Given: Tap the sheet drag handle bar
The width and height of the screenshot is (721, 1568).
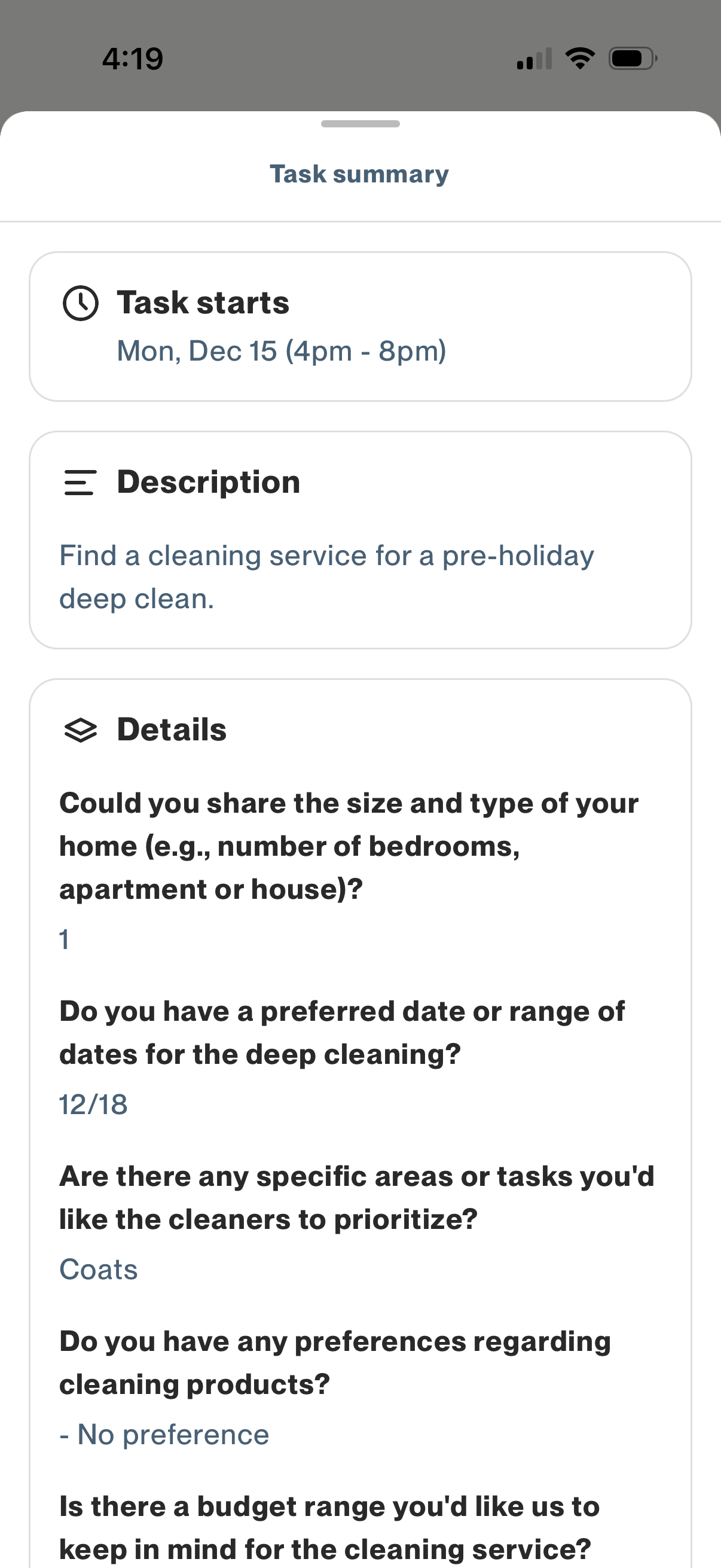Looking at the screenshot, I should [360, 124].
